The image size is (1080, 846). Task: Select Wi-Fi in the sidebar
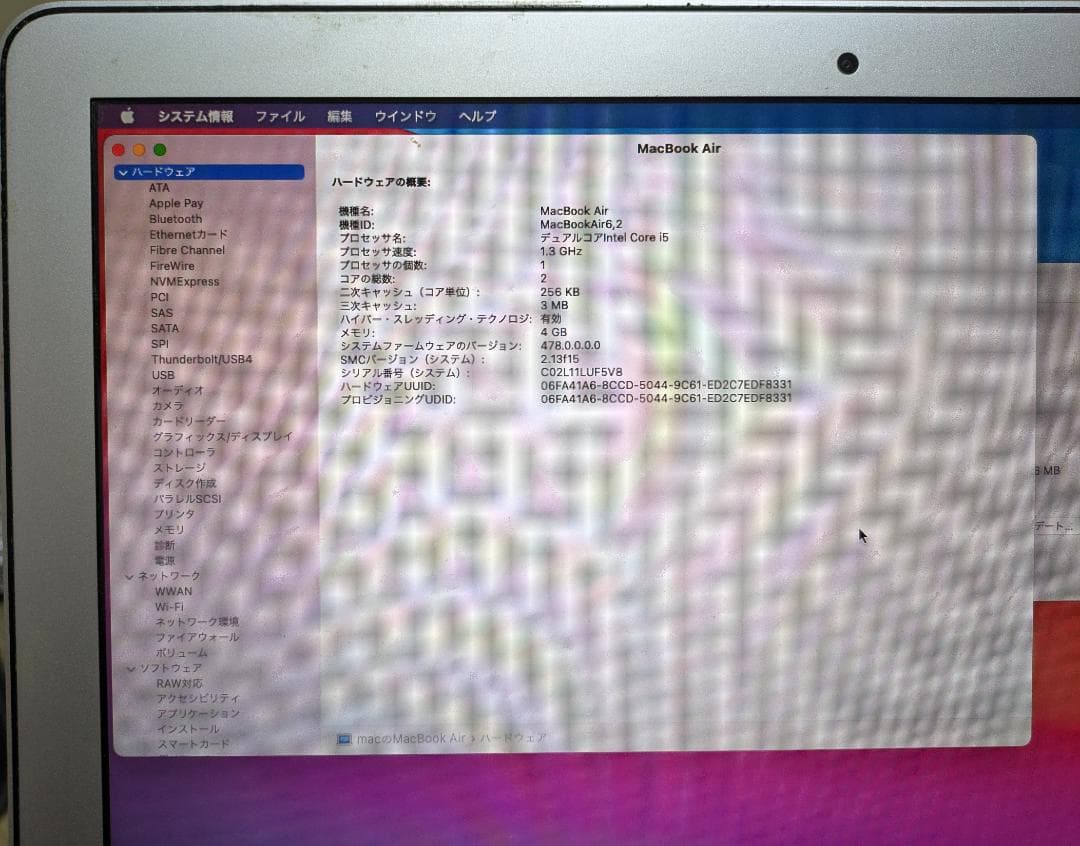[169, 607]
